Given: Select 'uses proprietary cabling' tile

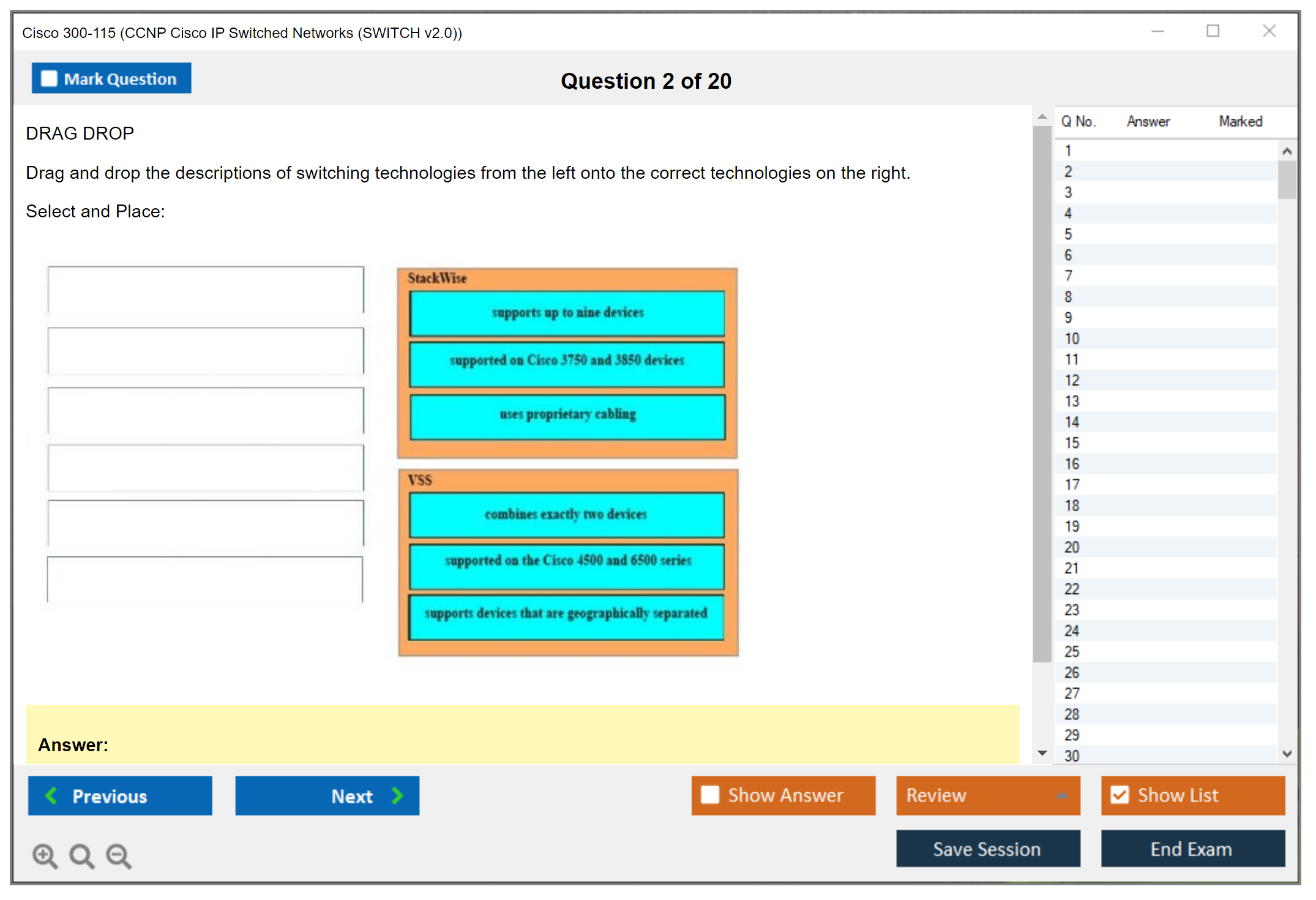Looking at the screenshot, I should (x=567, y=416).
